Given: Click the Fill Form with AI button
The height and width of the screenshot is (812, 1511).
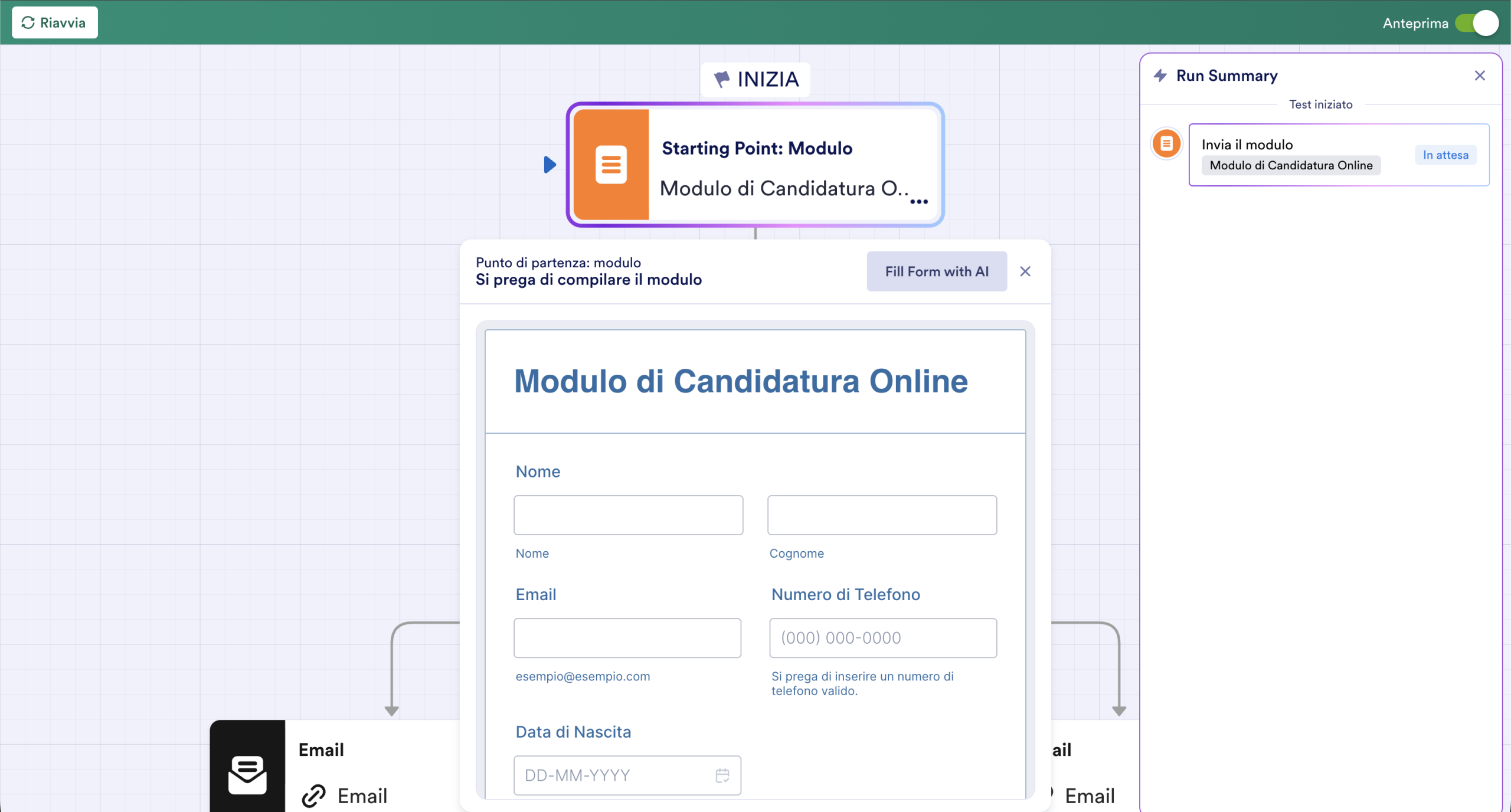Looking at the screenshot, I should [x=937, y=271].
